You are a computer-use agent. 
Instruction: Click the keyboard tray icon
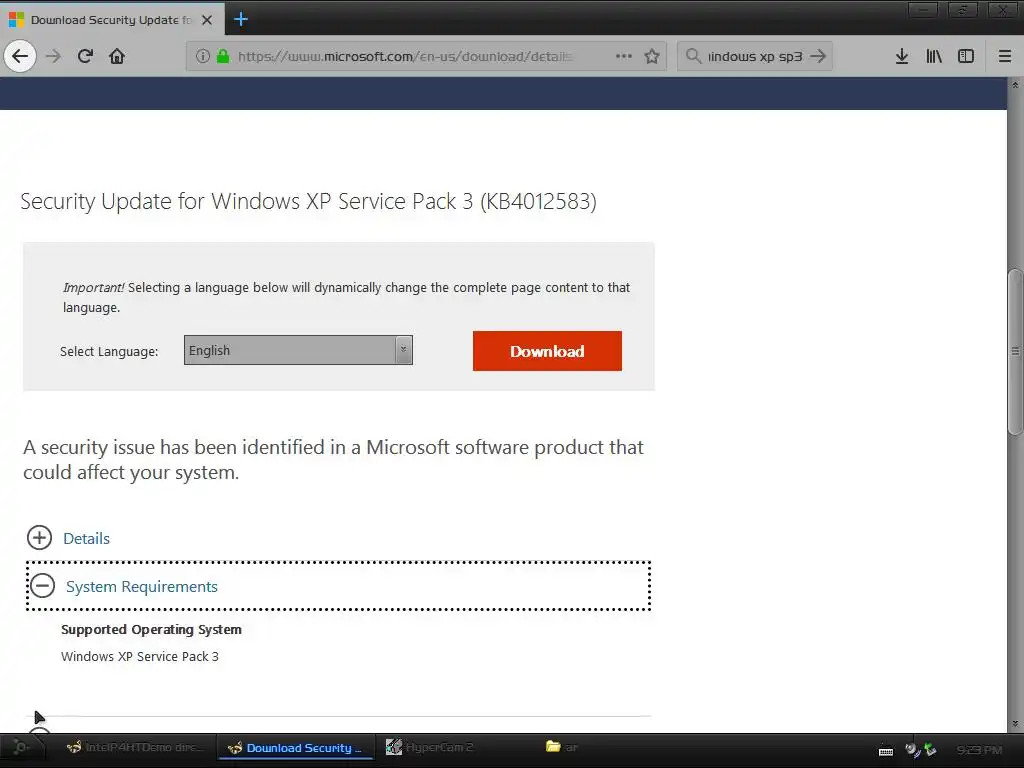click(x=886, y=750)
